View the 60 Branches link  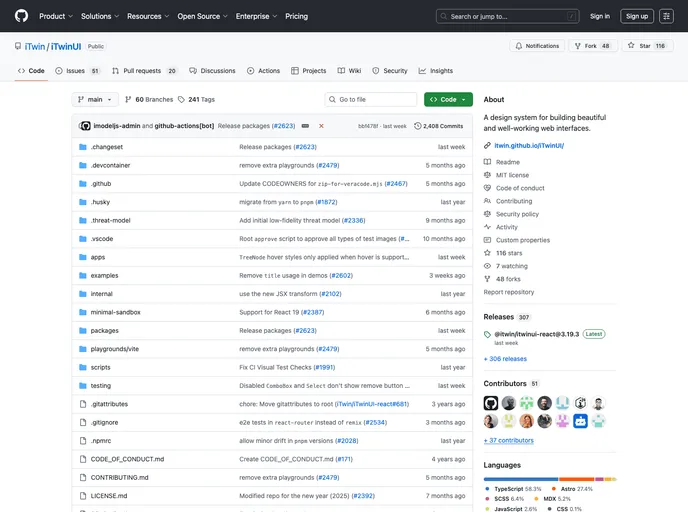(149, 100)
